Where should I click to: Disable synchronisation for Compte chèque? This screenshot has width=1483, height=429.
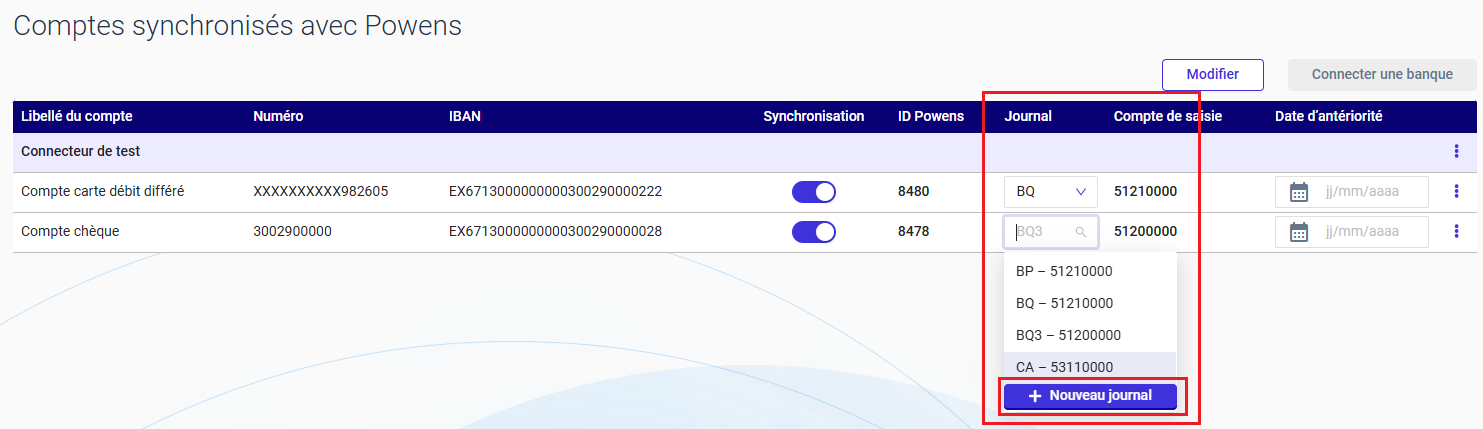[x=814, y=232]
